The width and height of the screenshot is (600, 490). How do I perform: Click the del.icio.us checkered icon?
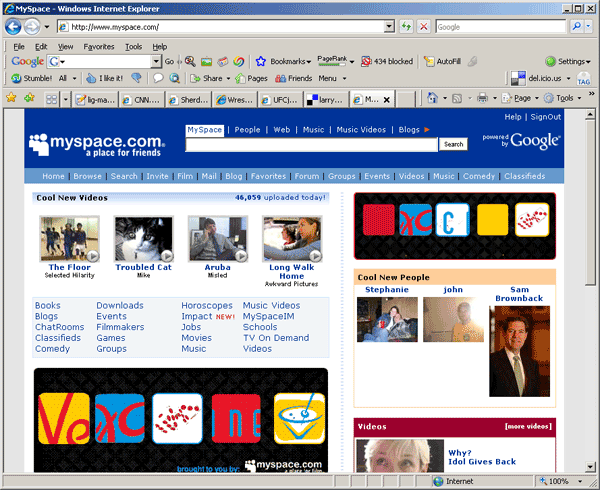[518, 78]
